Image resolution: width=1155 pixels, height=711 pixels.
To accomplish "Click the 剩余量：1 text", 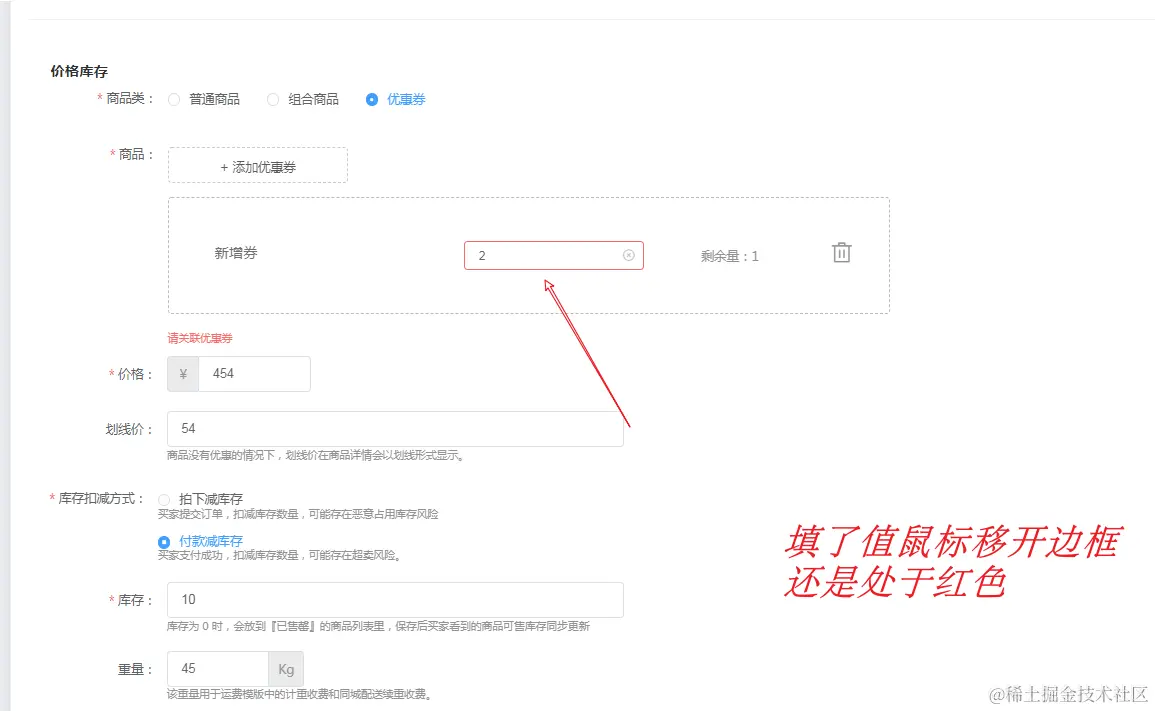I will [729, 256].
